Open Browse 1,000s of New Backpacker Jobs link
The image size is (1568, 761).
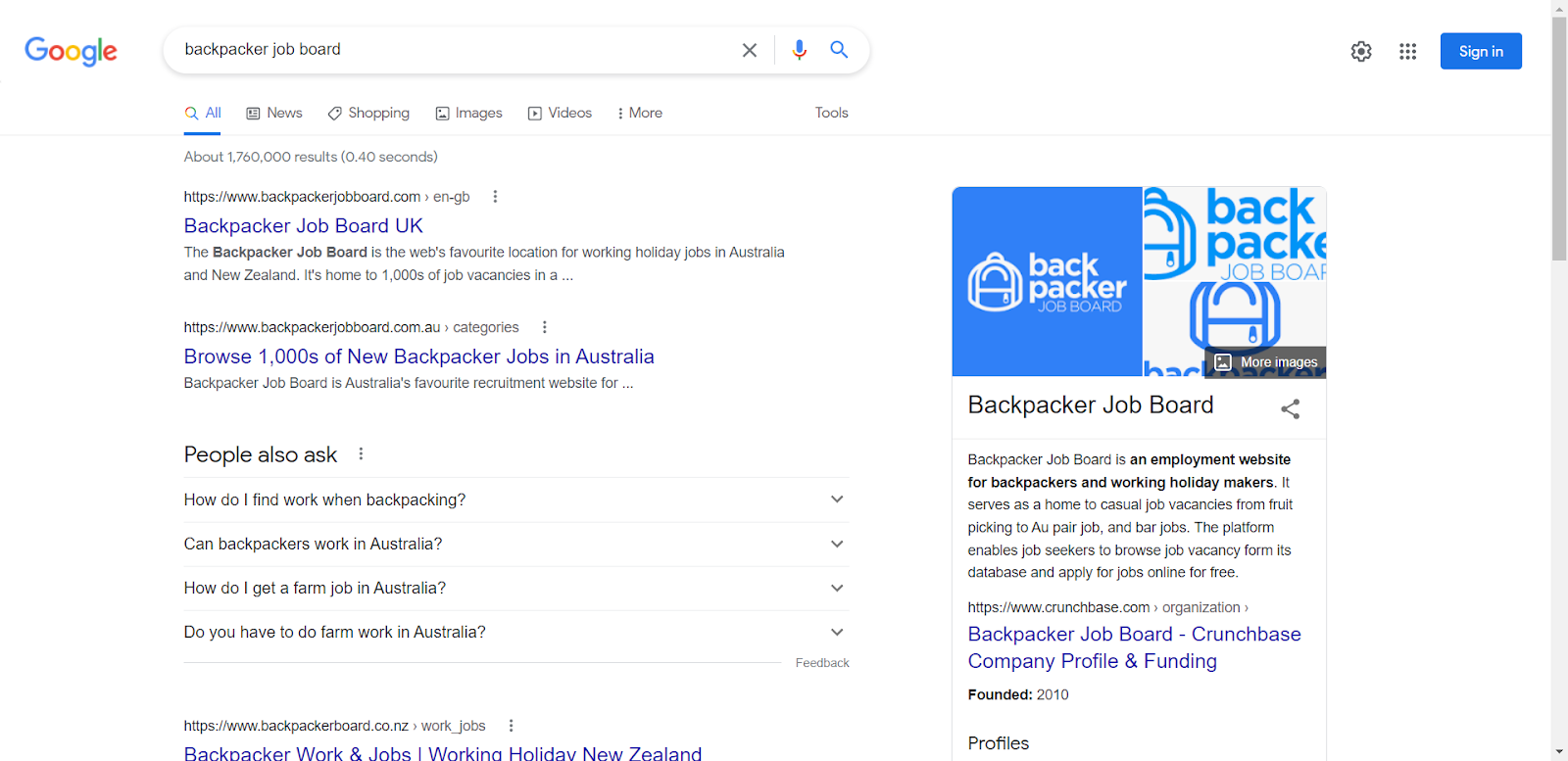coord(419,357)
